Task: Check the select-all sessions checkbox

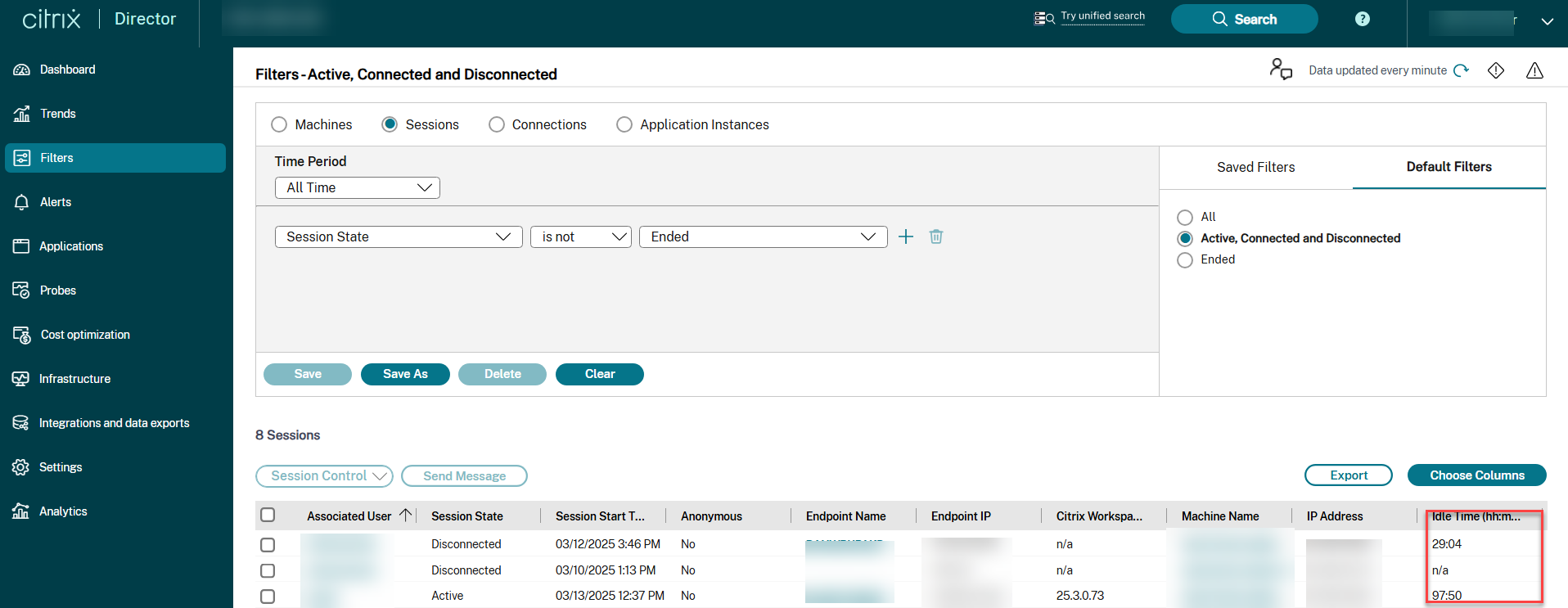Action: 268,516
